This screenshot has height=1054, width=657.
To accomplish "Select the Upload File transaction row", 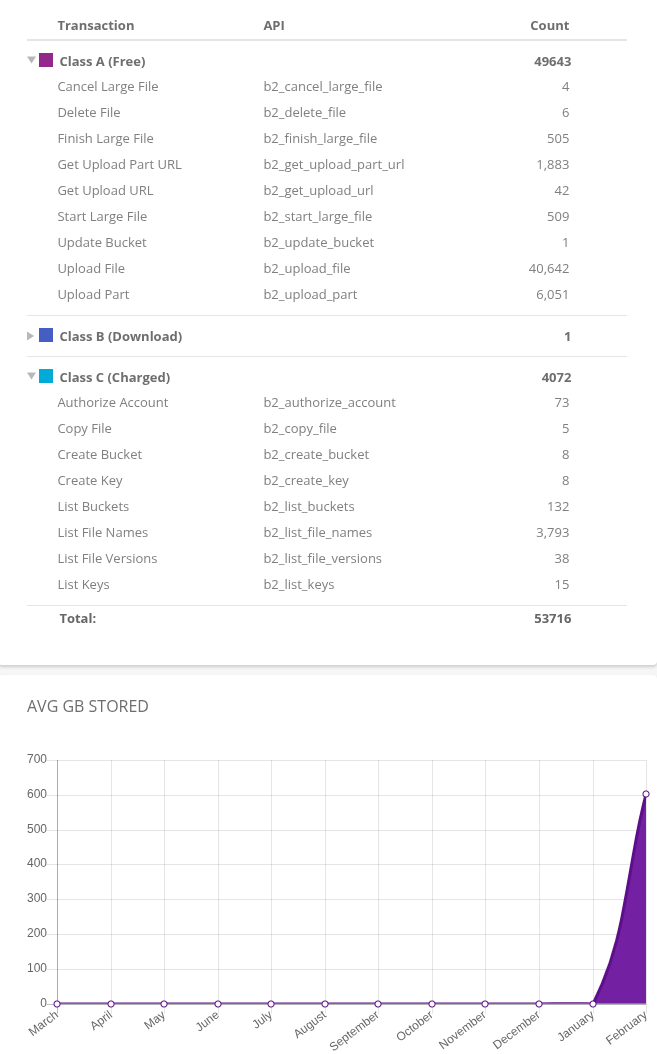I will (91, 268).
